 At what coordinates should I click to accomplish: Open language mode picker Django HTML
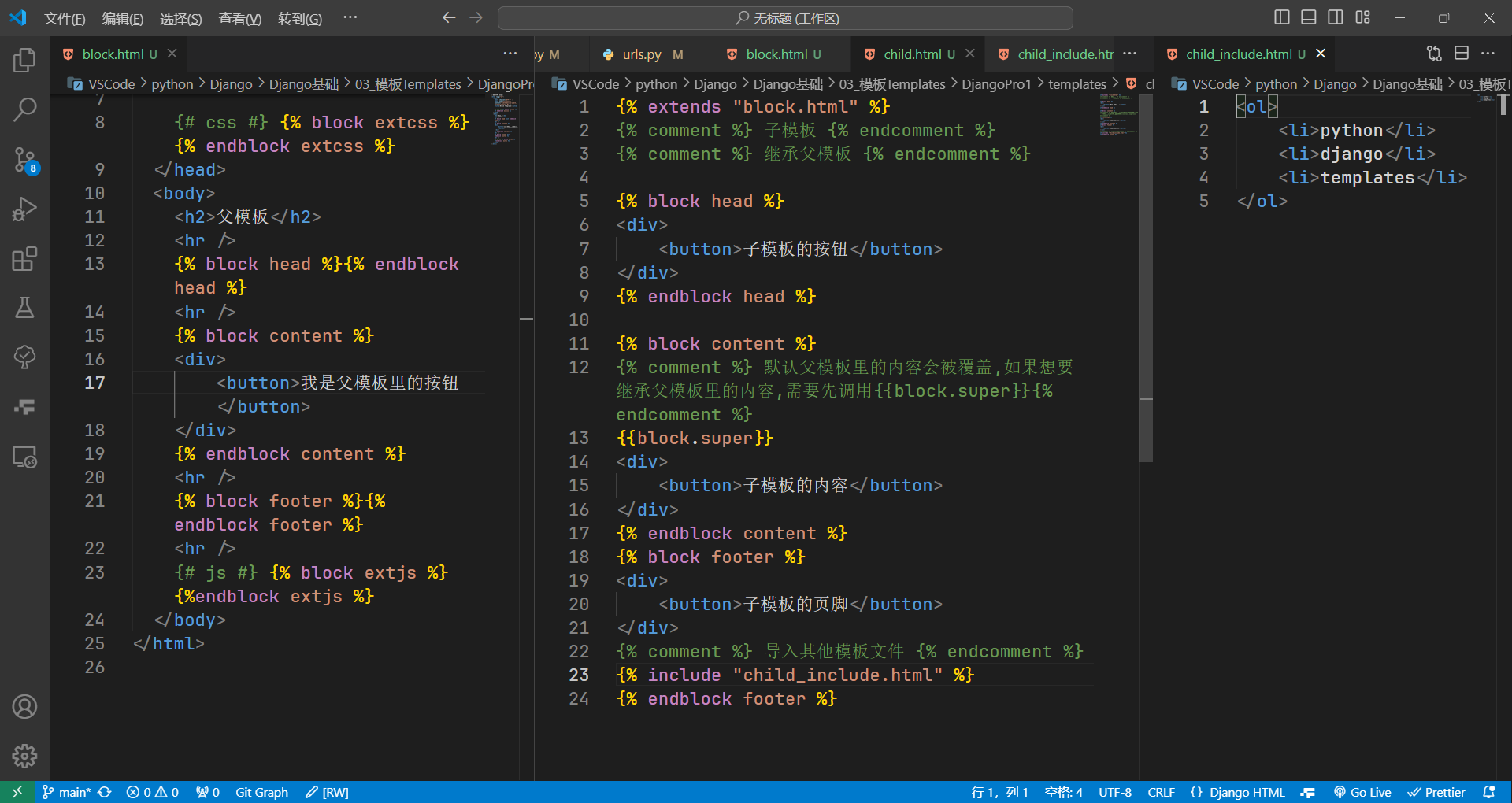tap(1238, 792)
